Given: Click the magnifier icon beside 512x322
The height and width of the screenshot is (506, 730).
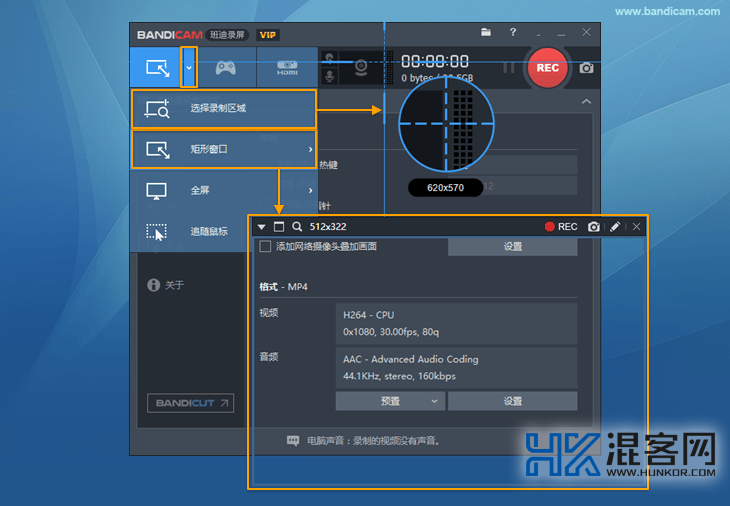Looking at the screenshot, I should pos(297,227).
